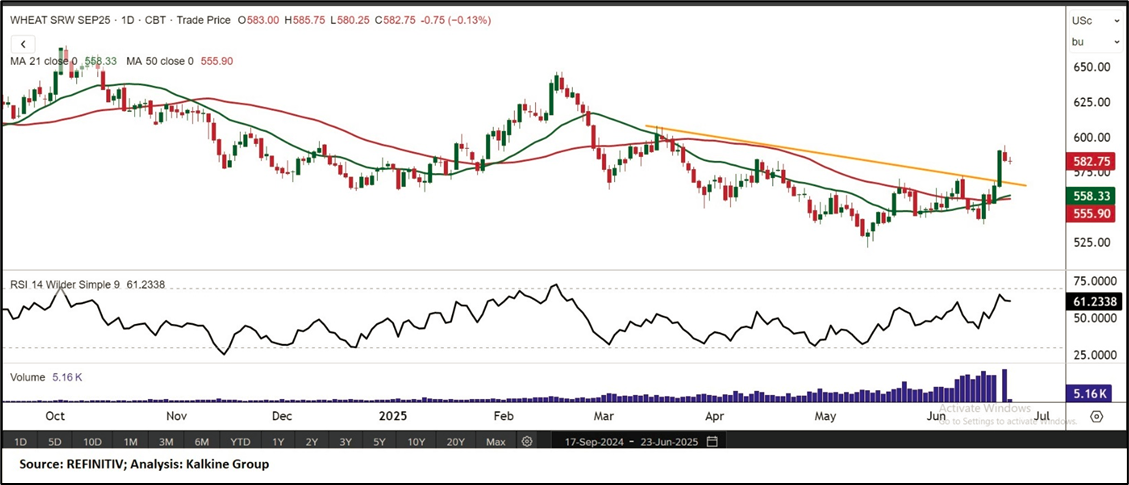Viewport: 1129px width, 485px height.
Task: Click the Feb label on time axis
Action: pos(504,417)
